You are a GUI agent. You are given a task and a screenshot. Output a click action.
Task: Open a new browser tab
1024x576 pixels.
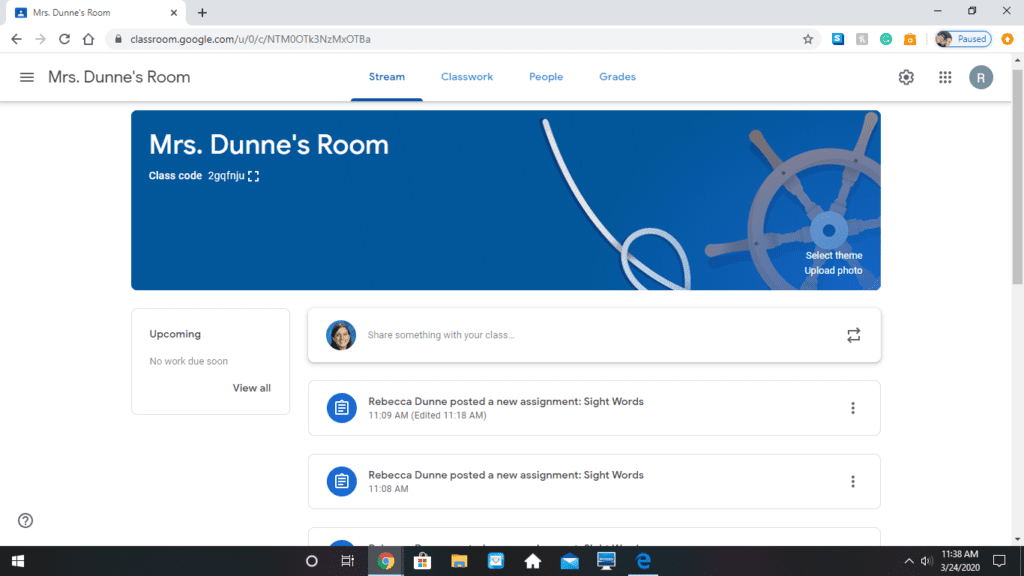pos(202,12)
